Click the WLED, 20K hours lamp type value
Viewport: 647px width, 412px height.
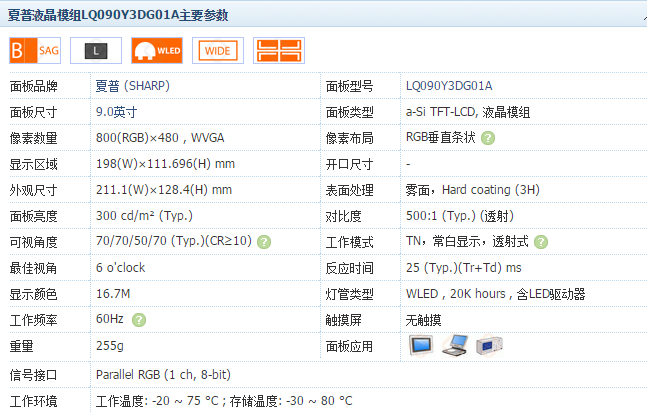[495, 294]
